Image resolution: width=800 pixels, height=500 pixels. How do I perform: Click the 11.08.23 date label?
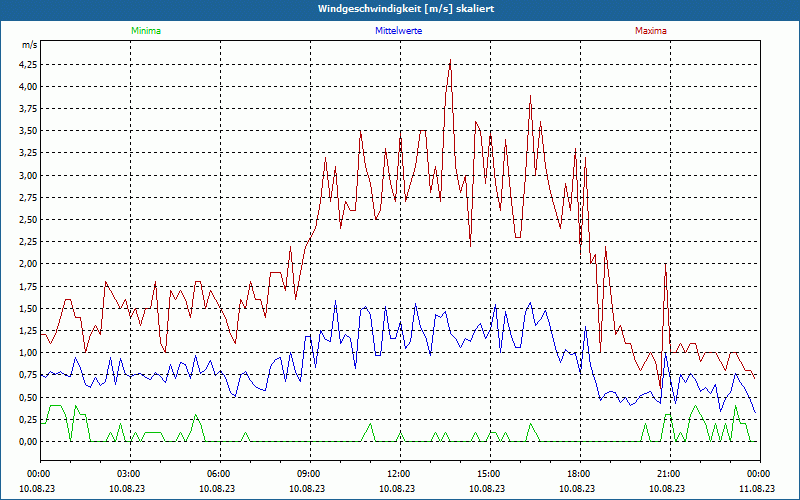coord(757,488)
